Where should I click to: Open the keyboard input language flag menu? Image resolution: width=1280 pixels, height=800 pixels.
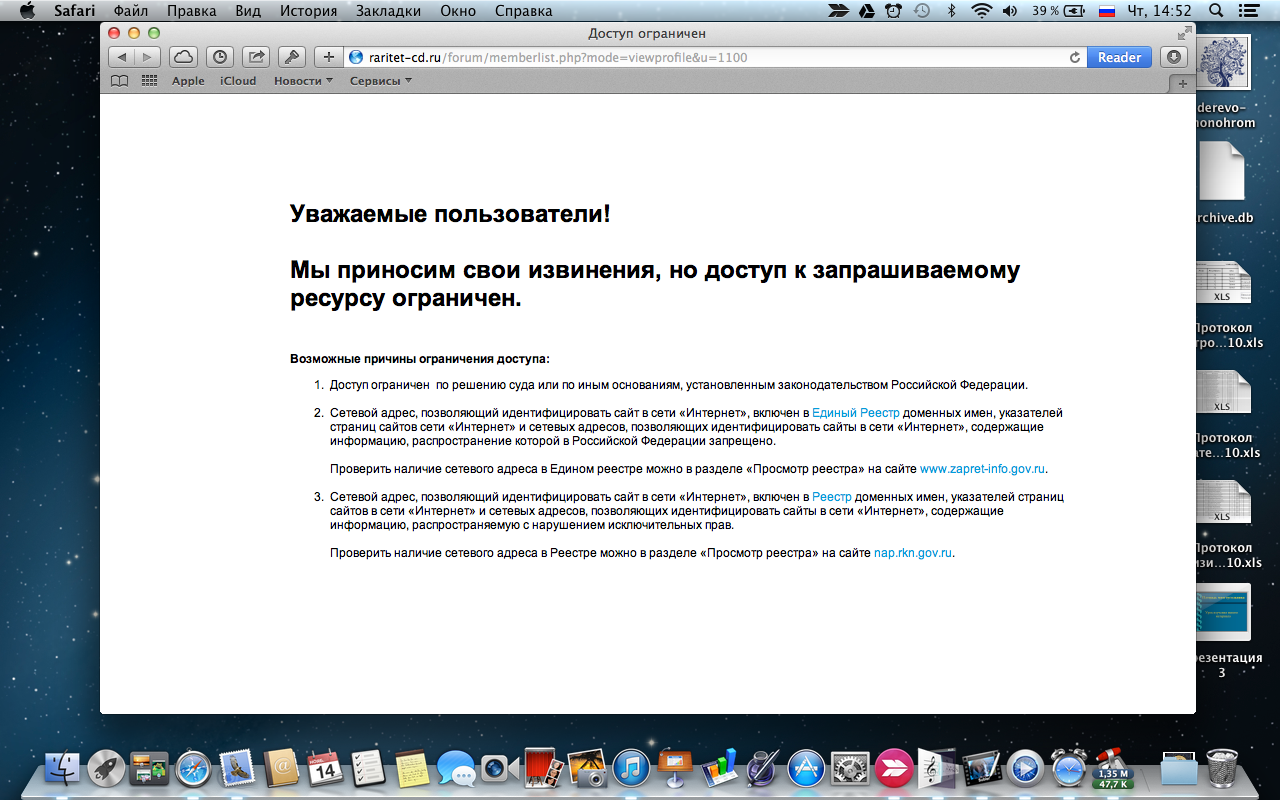(1107, 11)
